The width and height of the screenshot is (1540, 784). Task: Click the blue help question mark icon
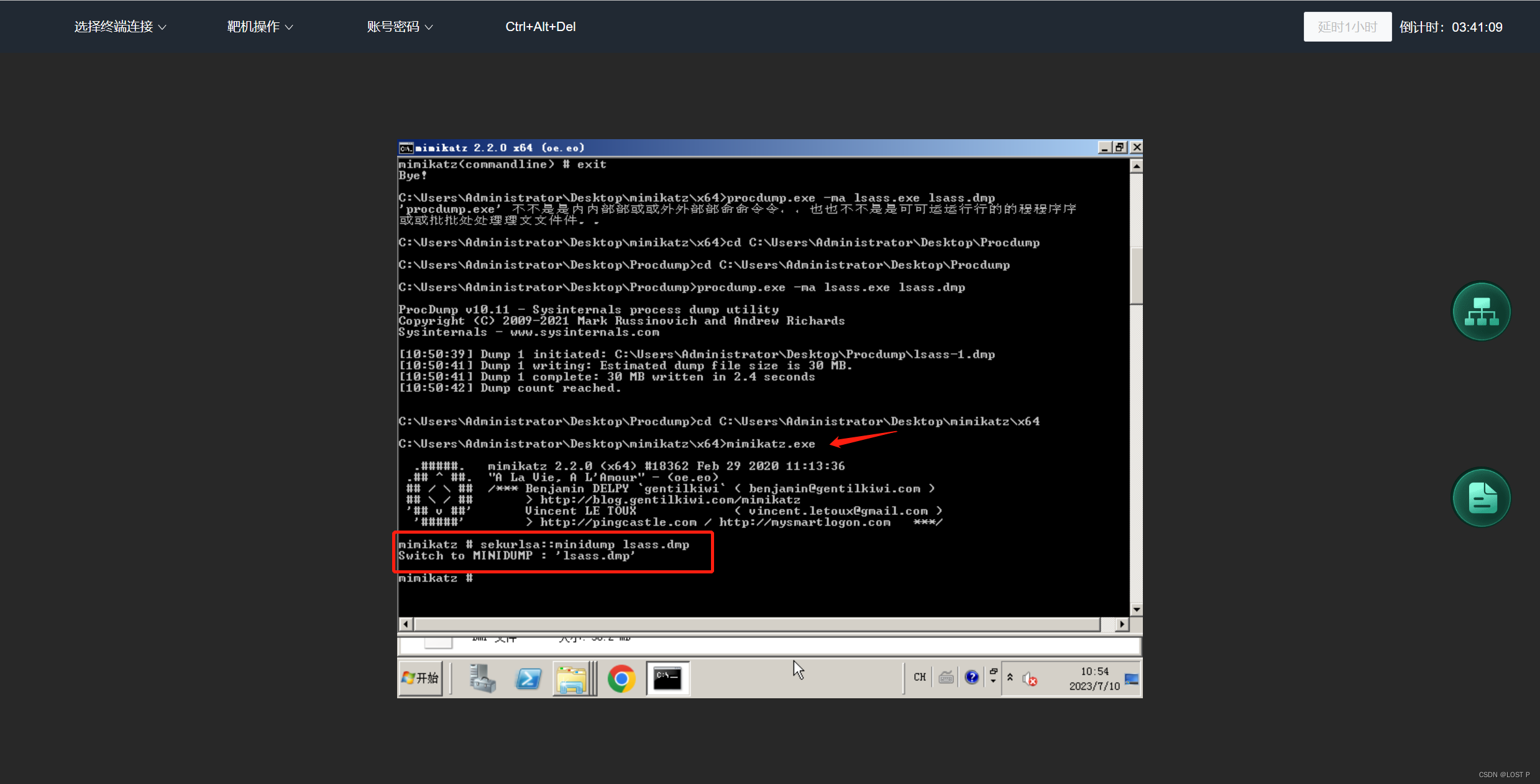pyautogui.click(x=972, y=677)
